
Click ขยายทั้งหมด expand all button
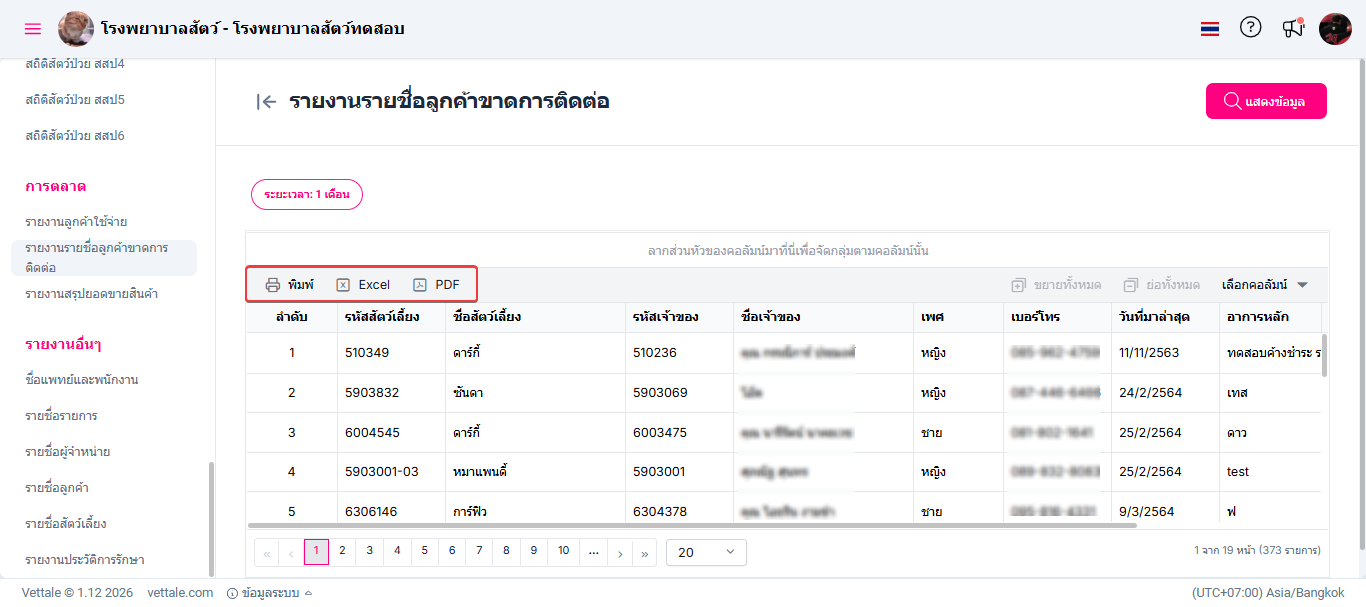[x=1056, y=285]
